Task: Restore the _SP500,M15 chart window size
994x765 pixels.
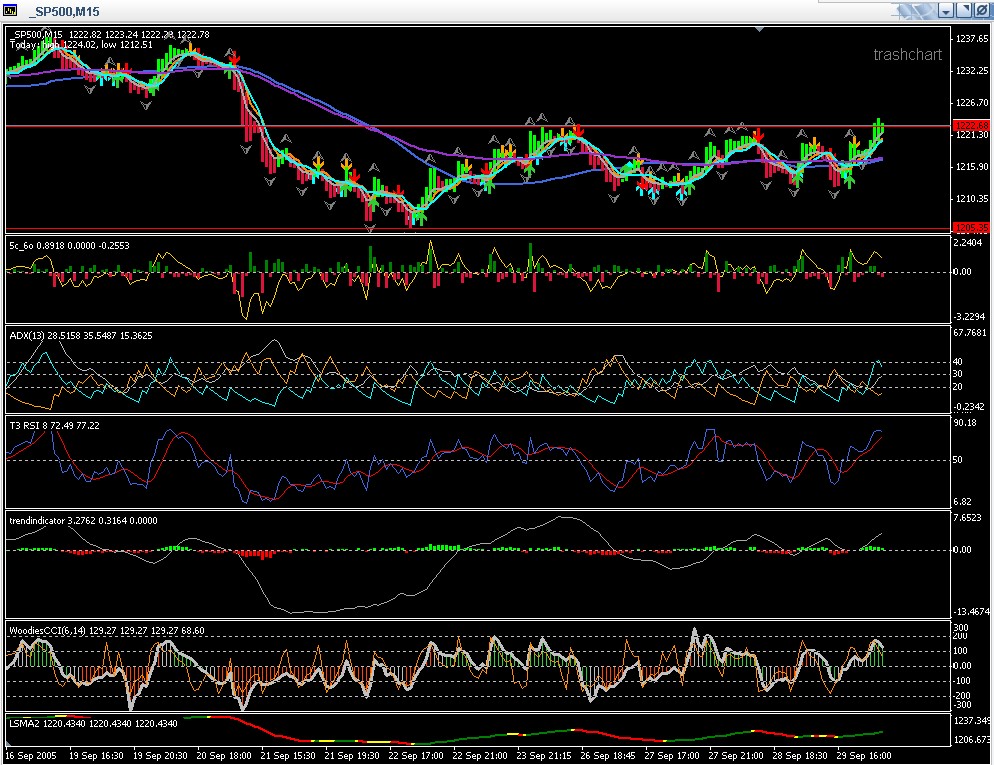Action: pyautogui.click(x=963, y=10)
